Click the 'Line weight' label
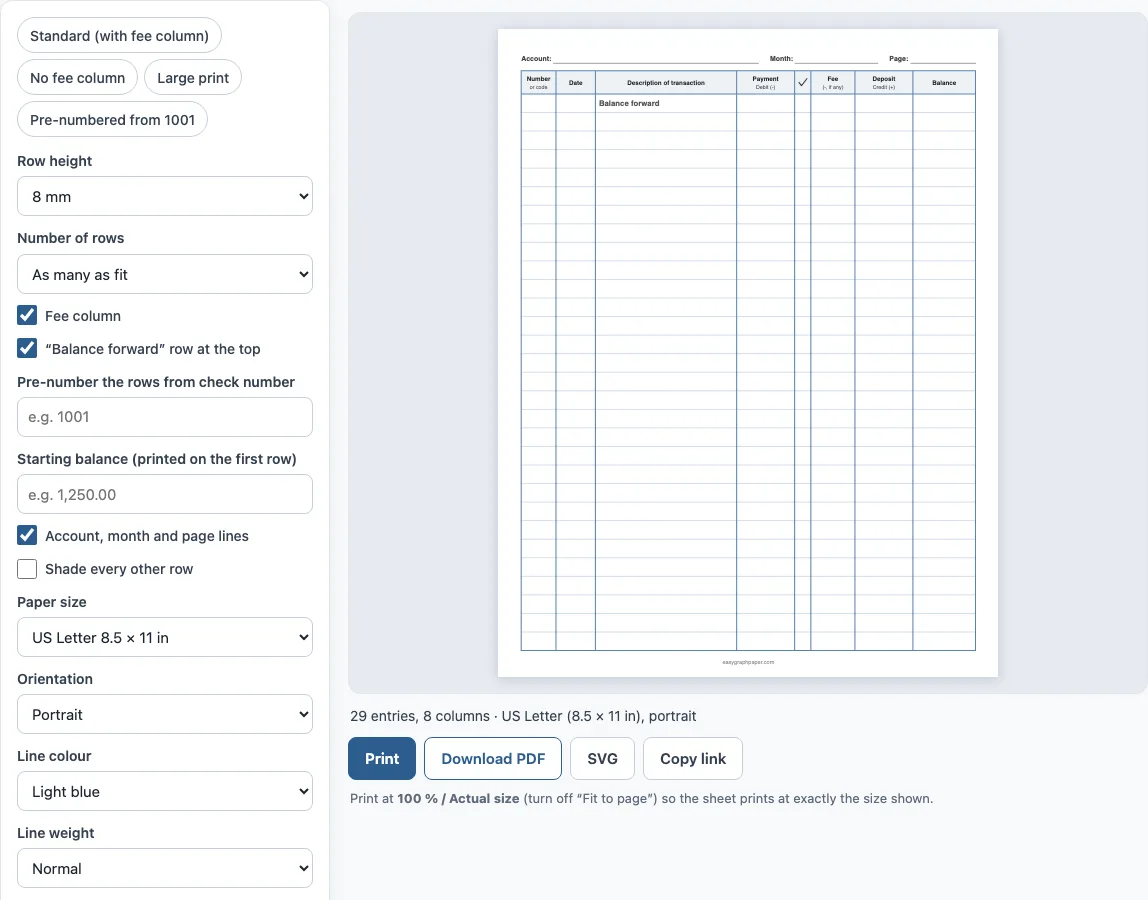 click(56, 833)
